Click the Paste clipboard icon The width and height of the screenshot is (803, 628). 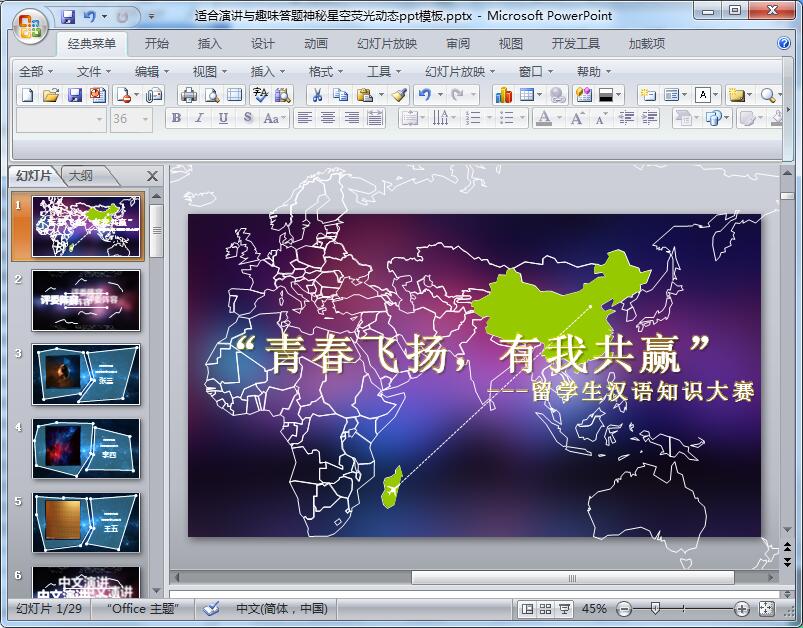tap(364, 95)
